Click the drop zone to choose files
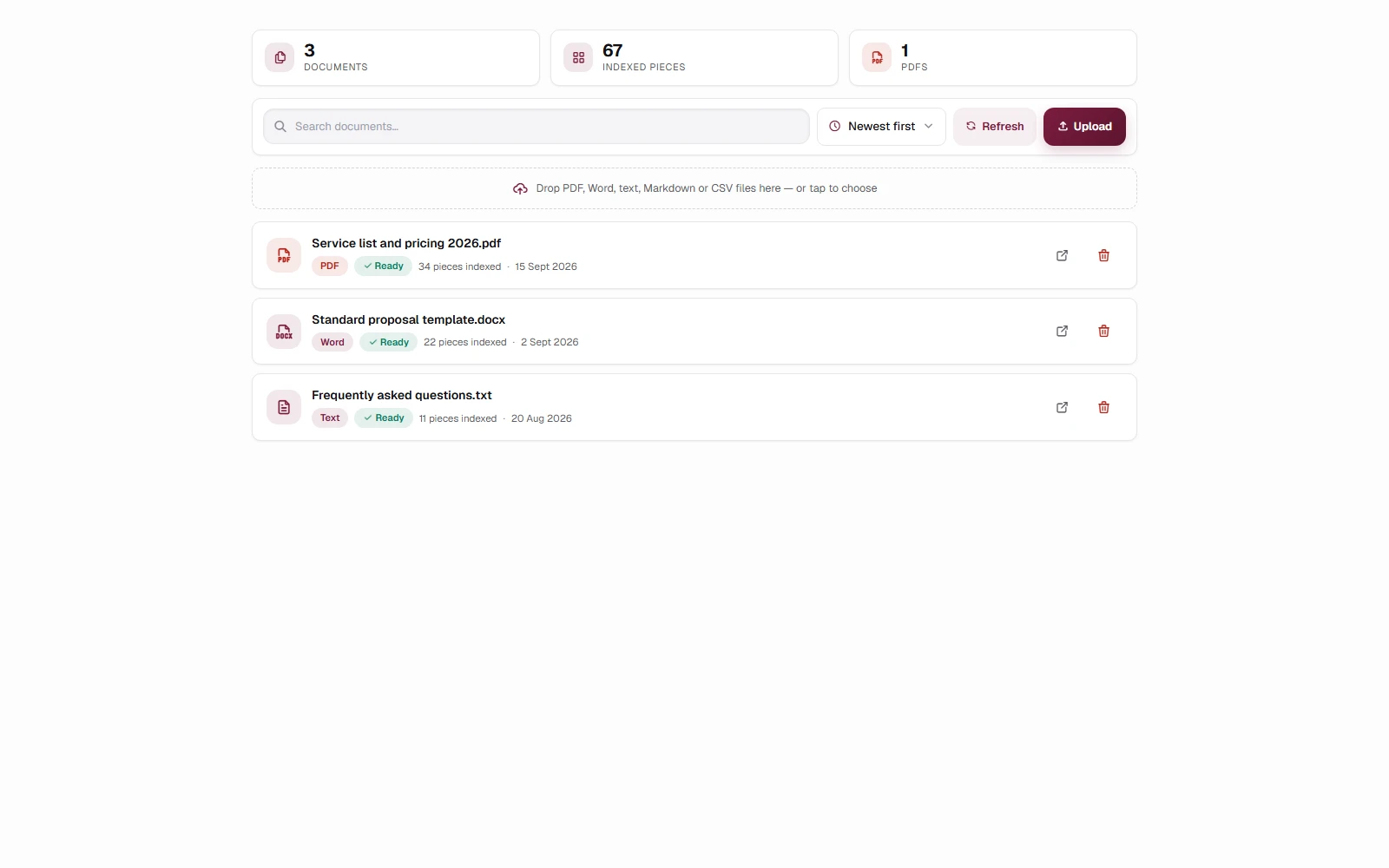This screenshot has height=868, width=1389. click(x=694, y=188)
